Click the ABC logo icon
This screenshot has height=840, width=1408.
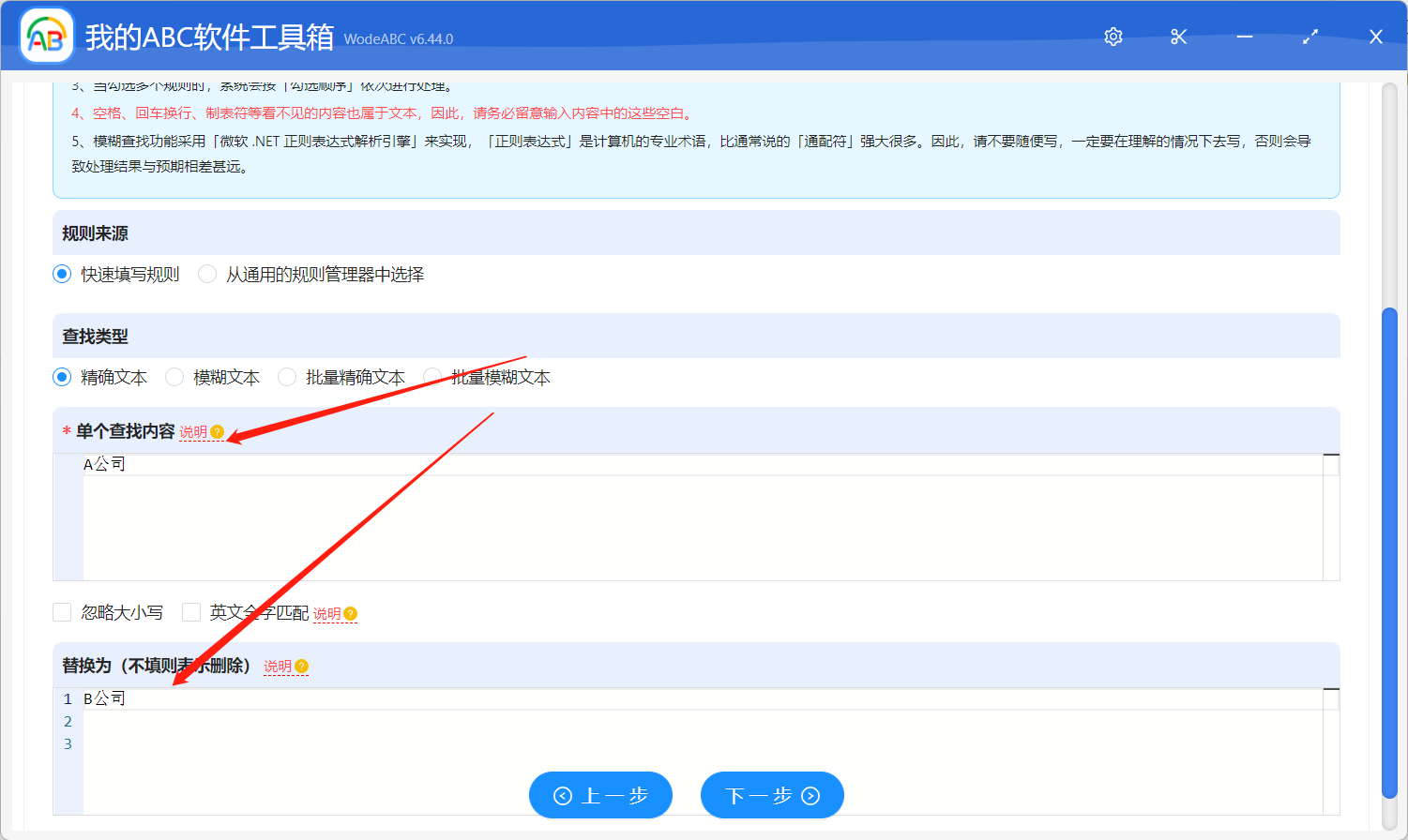46,37
